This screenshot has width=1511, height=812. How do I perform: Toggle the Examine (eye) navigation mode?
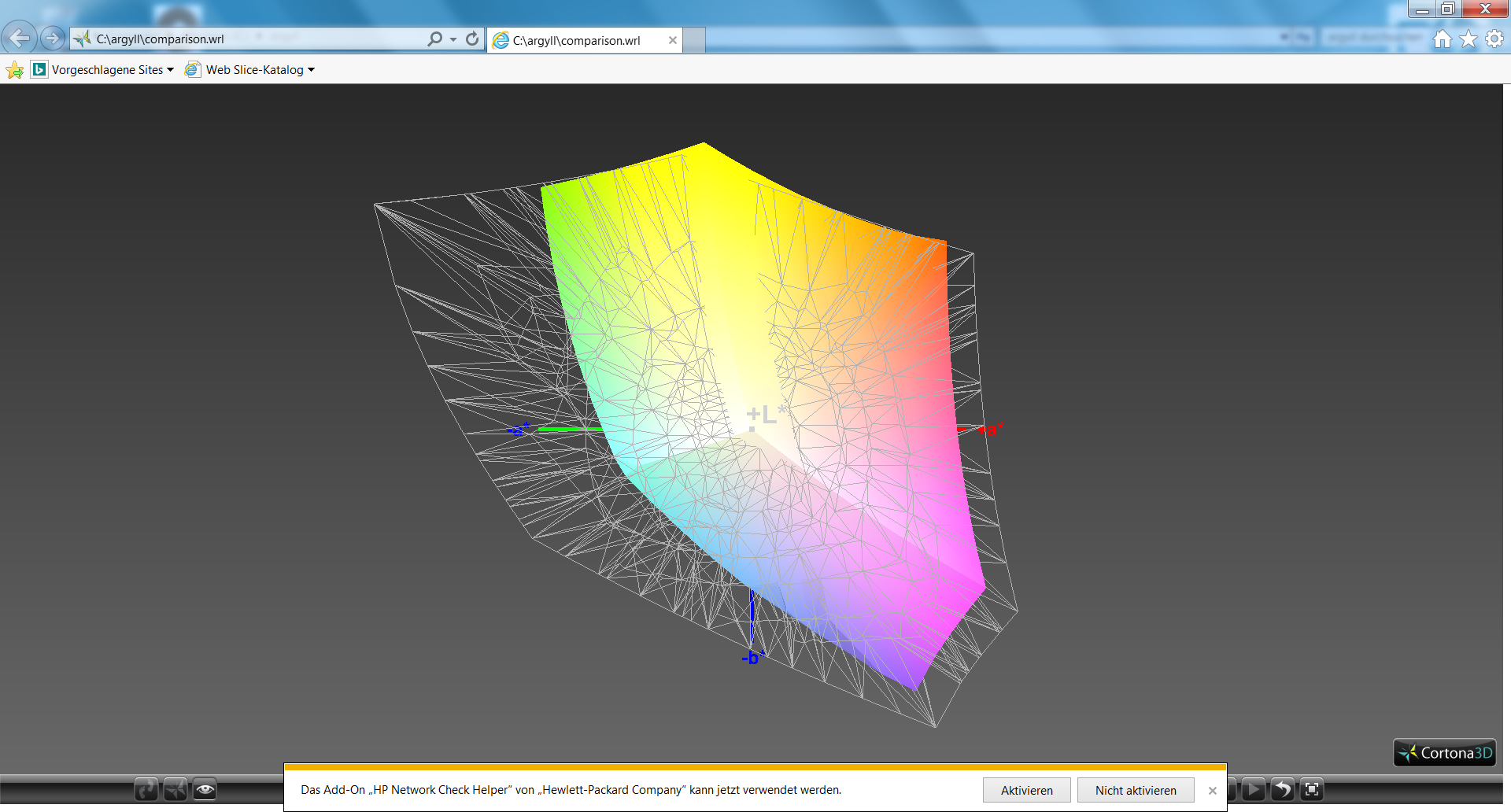[x=205, y=789]
